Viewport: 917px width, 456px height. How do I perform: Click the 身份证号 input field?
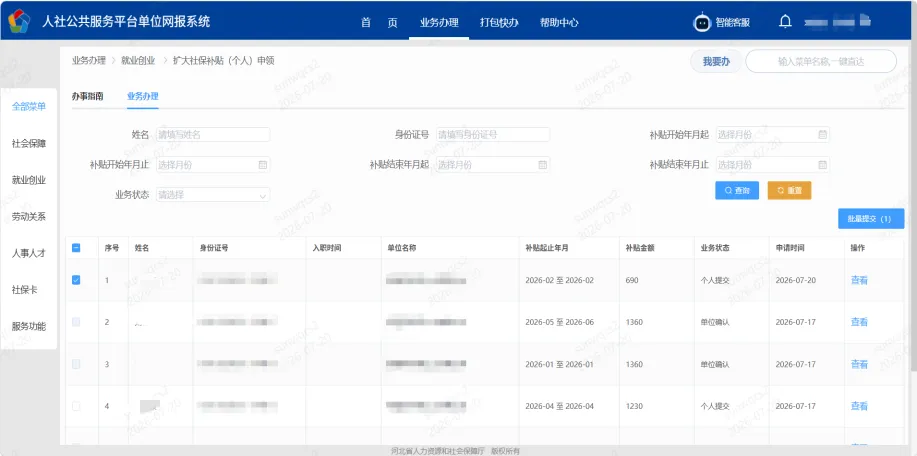tap(493, 134)
